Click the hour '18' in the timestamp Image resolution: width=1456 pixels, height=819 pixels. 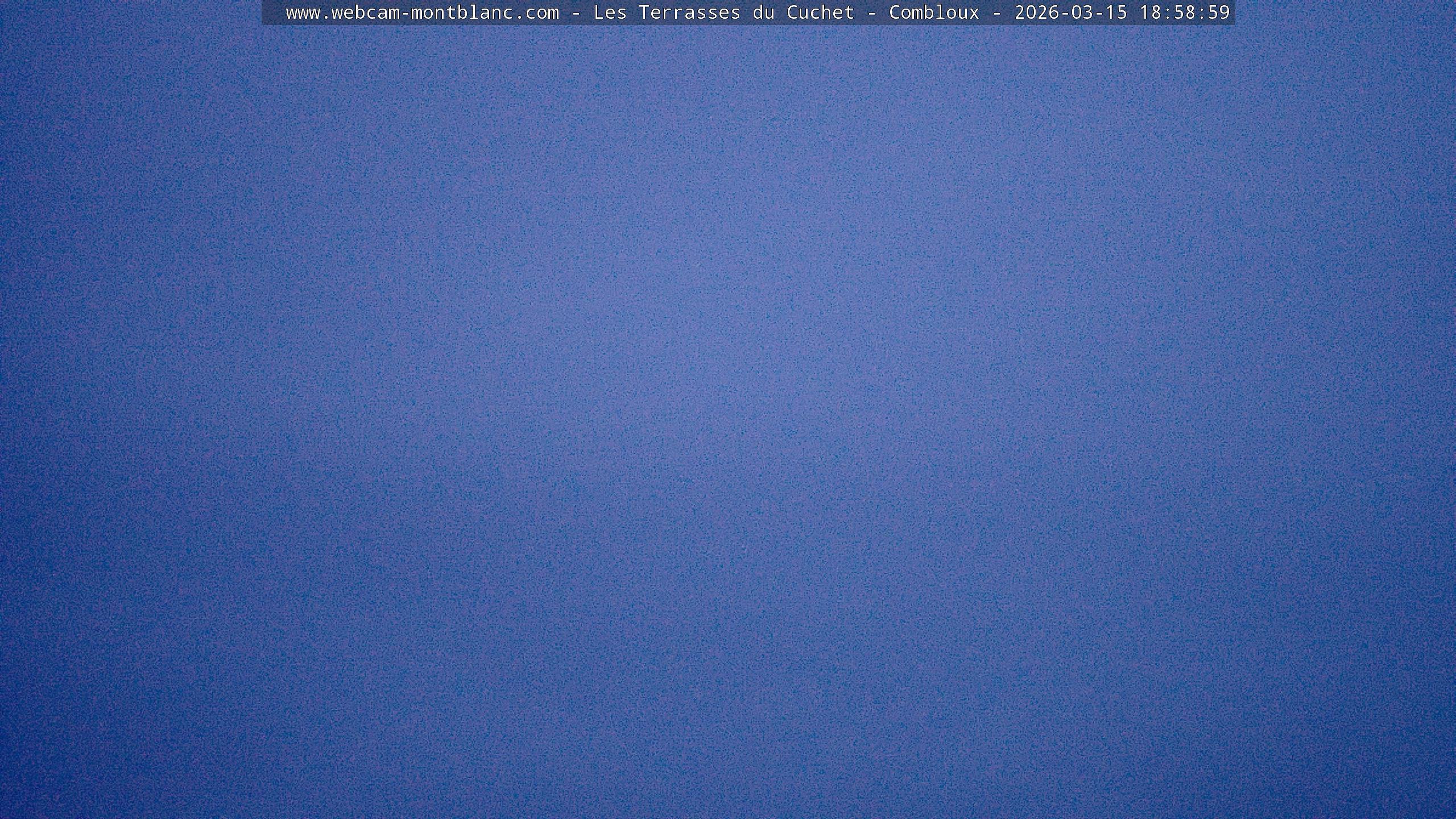1151,13
